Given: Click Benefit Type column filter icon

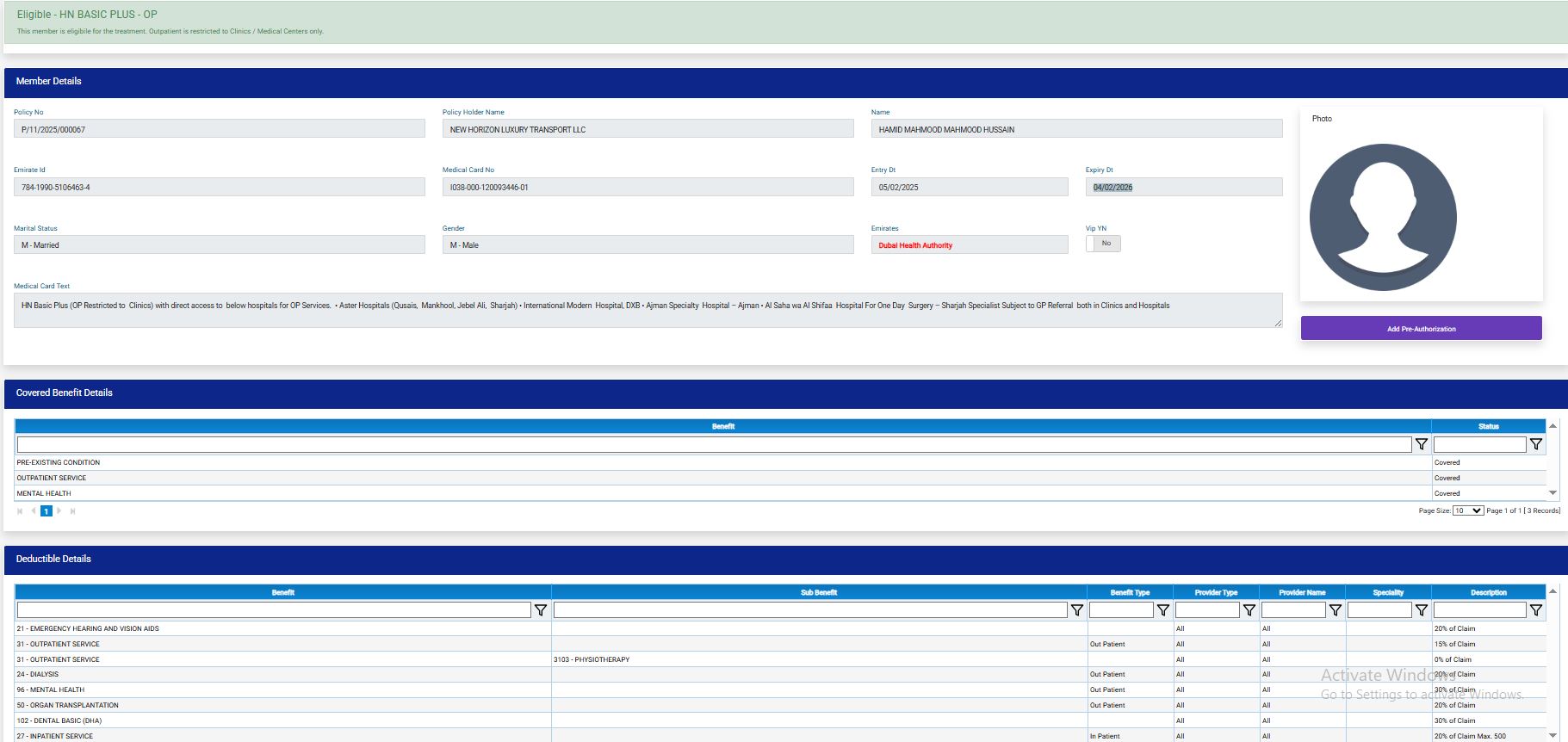Looking at the screenshot, I should pos(1162,610).
